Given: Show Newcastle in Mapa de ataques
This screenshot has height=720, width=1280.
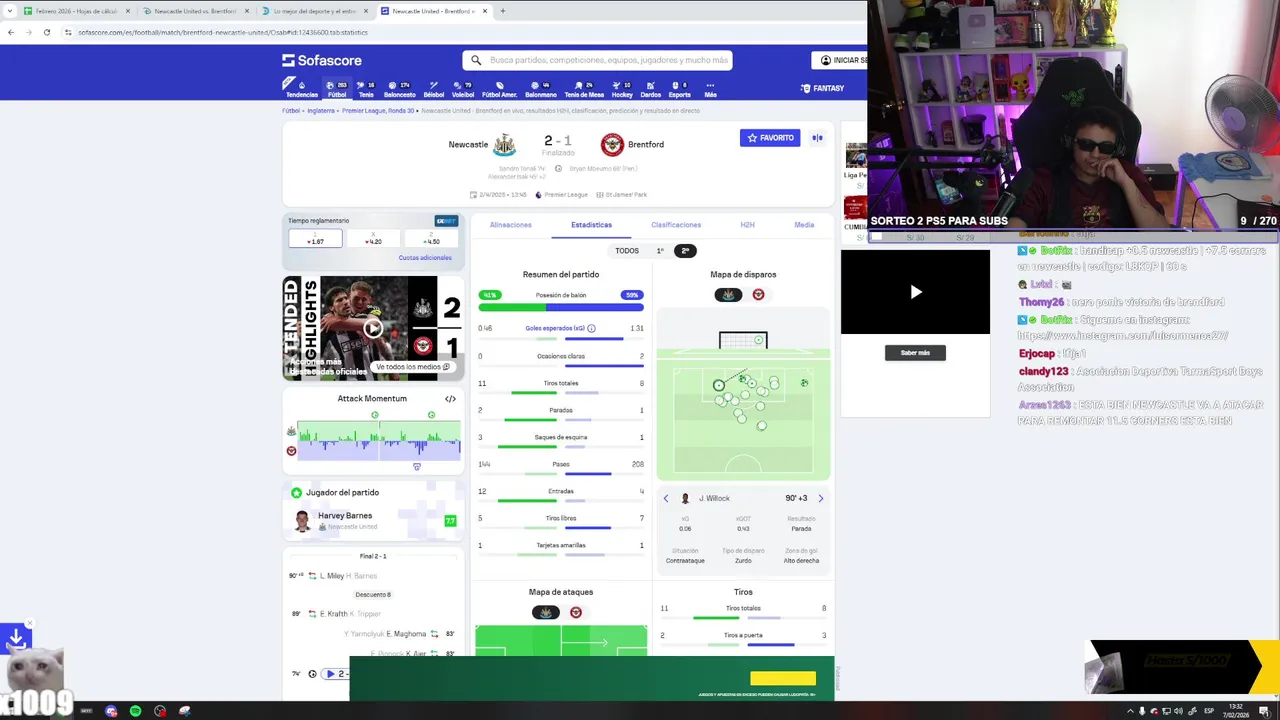Looking at the screenshot, I should pyautogui.click(x=545, y=613).
